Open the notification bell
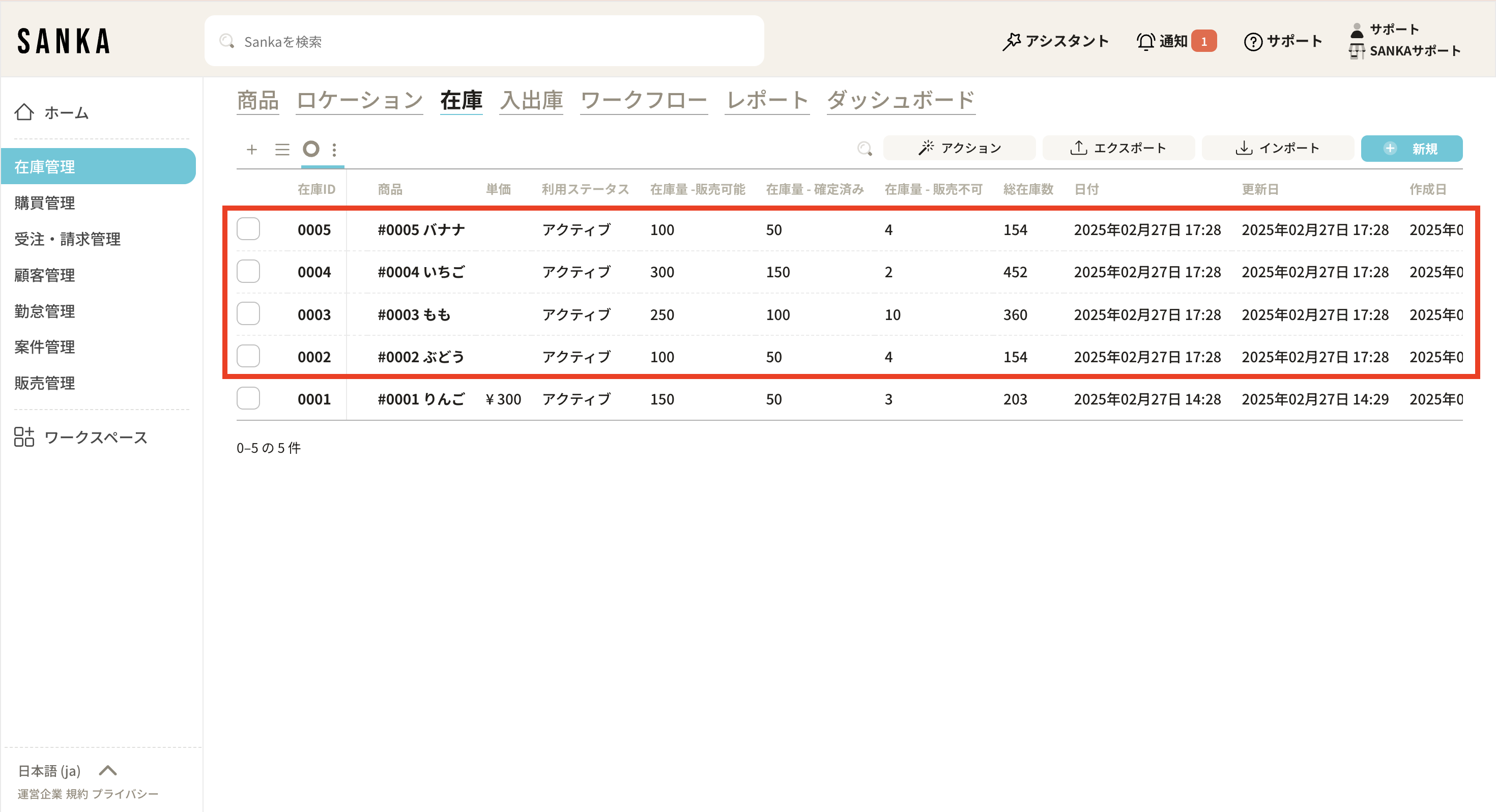 pos(1145,41)
